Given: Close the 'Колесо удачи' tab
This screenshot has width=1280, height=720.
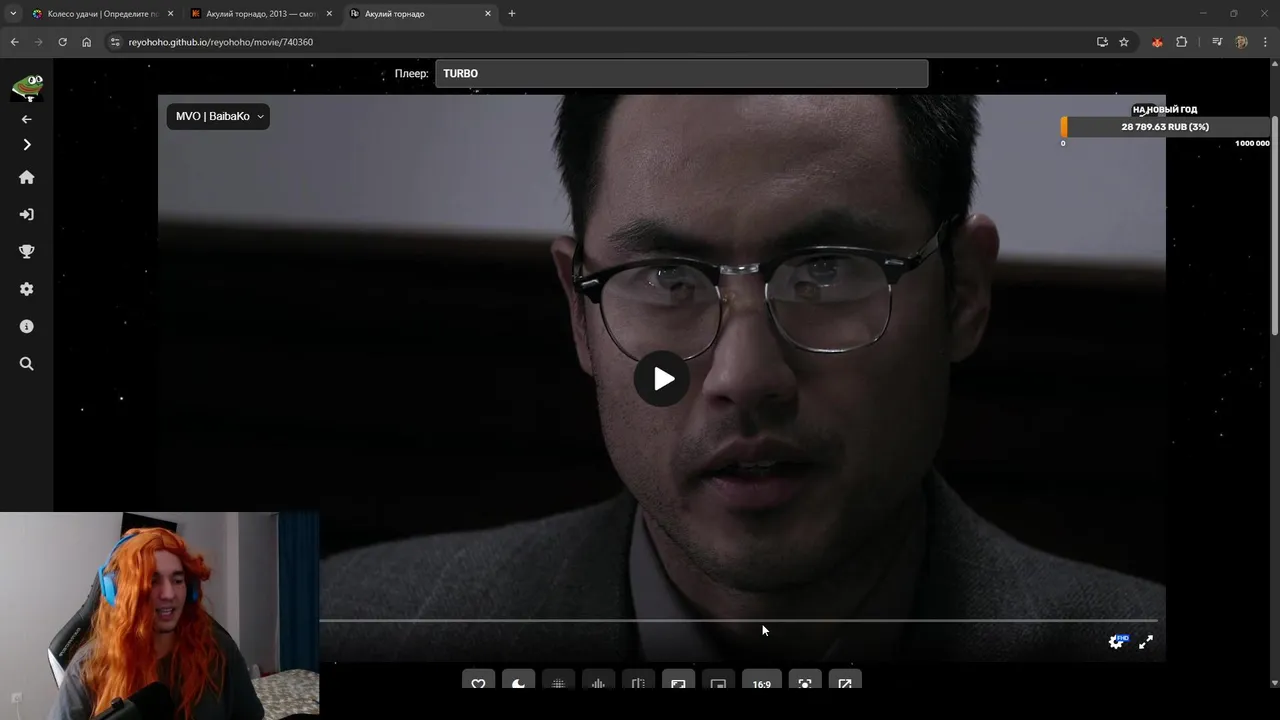Looking at the screenshot, I should coord(170,14).
